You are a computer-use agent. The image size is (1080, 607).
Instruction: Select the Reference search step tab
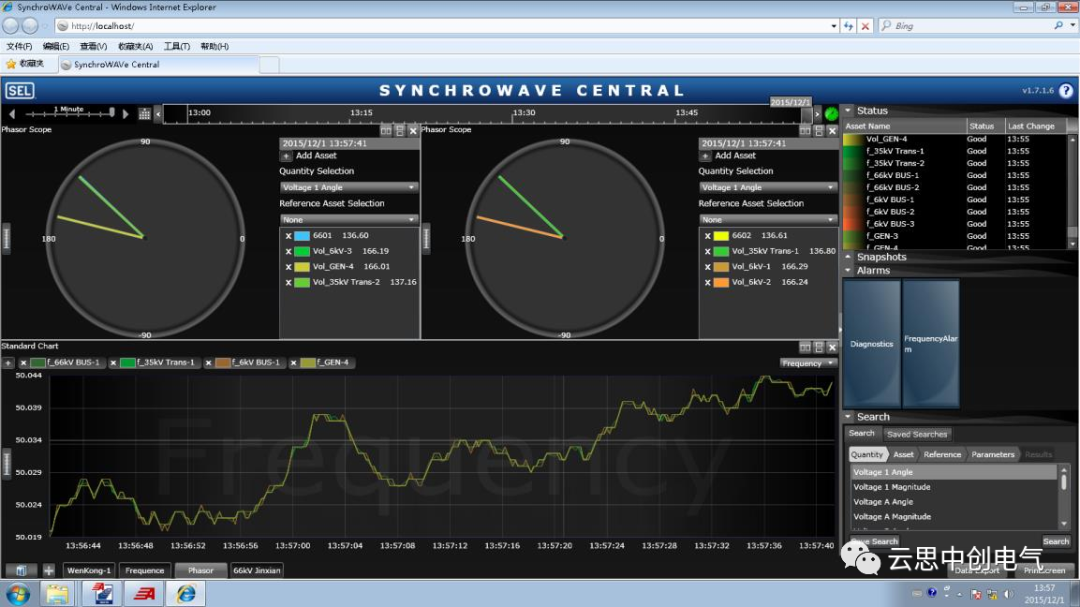pyautogui.click(x=942, y=455)
